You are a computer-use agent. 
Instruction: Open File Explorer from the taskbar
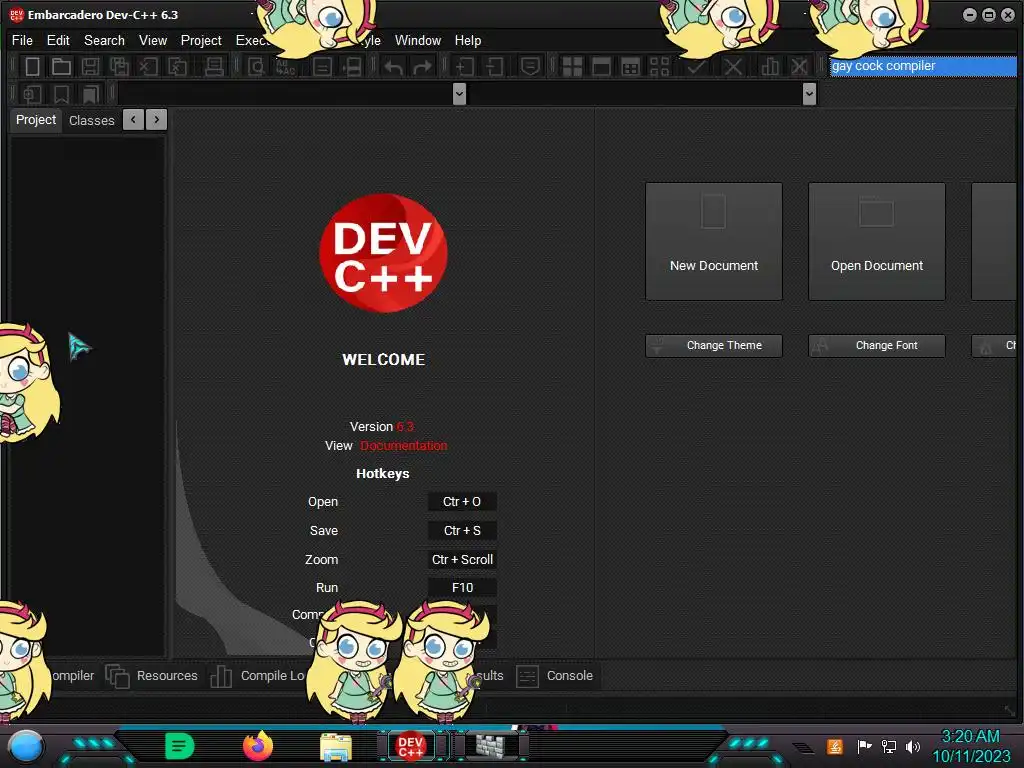tap(336, 747)
